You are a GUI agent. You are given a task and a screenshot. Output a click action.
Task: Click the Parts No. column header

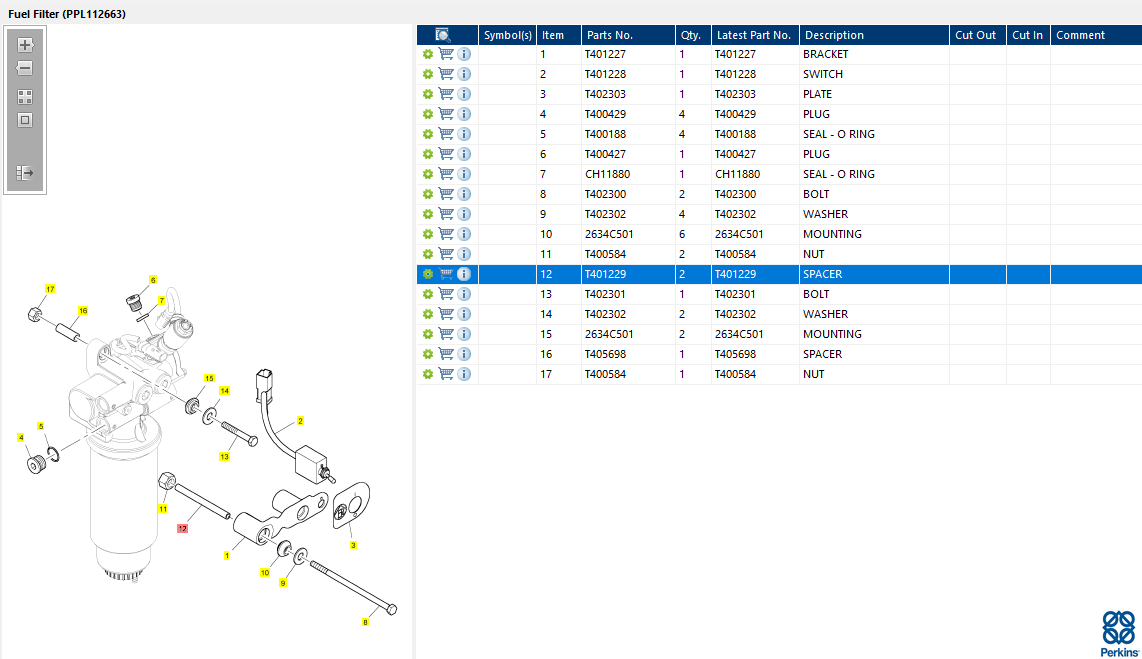click(x=629, y=35)
